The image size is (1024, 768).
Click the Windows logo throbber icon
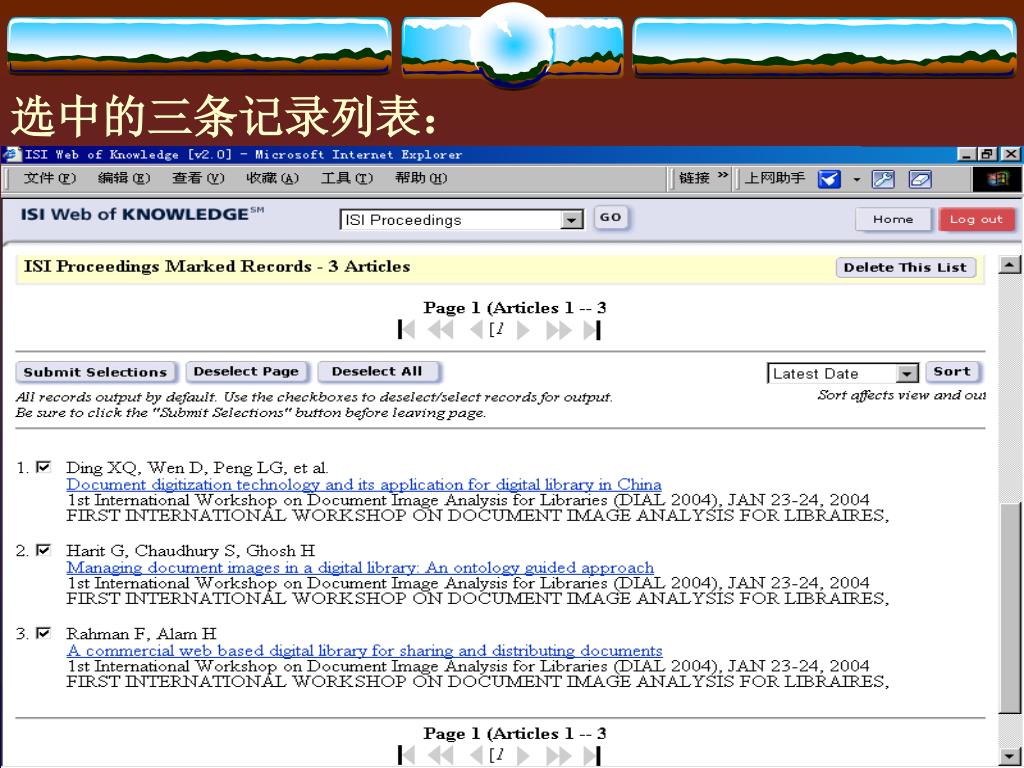tap(997, 178)
